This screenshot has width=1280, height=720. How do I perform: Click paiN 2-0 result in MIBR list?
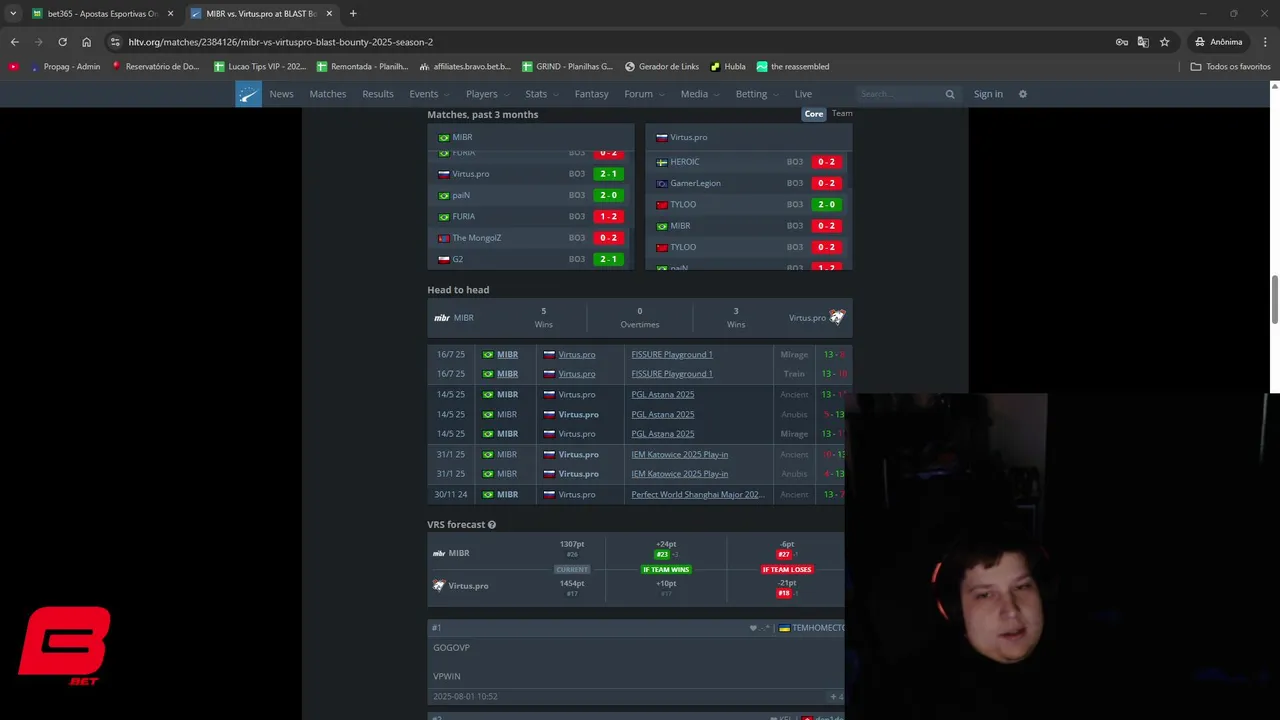click(608, 195)
